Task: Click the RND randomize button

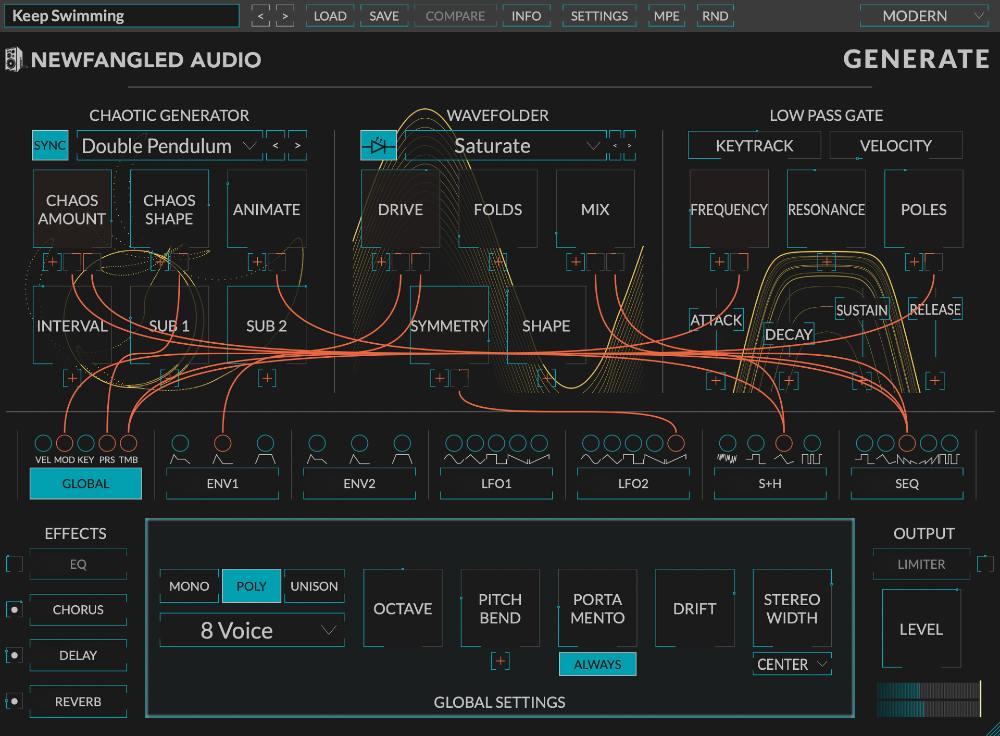Action: click(714, 15)
